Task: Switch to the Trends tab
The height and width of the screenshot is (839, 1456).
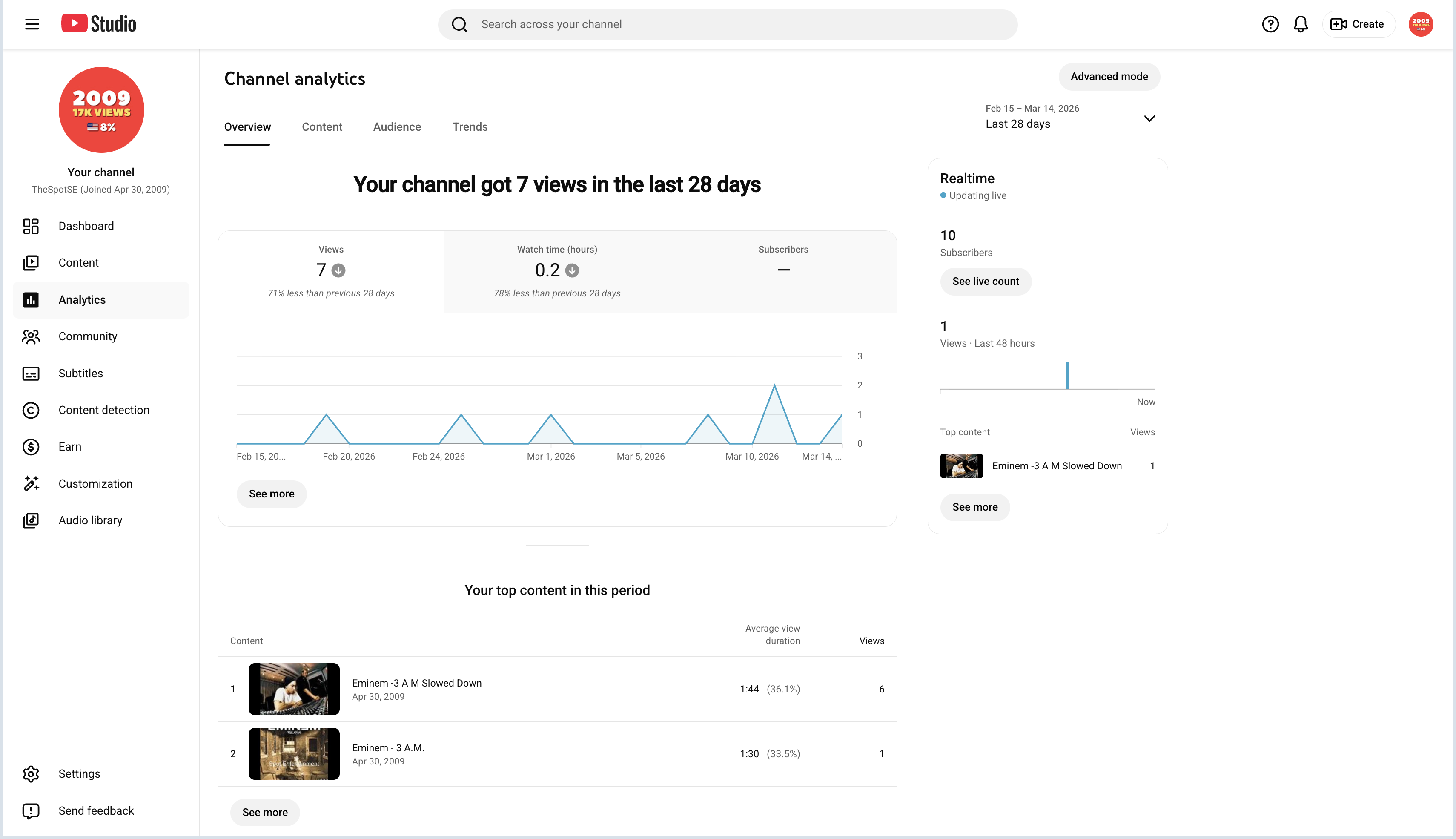Action: pos(470,127)
